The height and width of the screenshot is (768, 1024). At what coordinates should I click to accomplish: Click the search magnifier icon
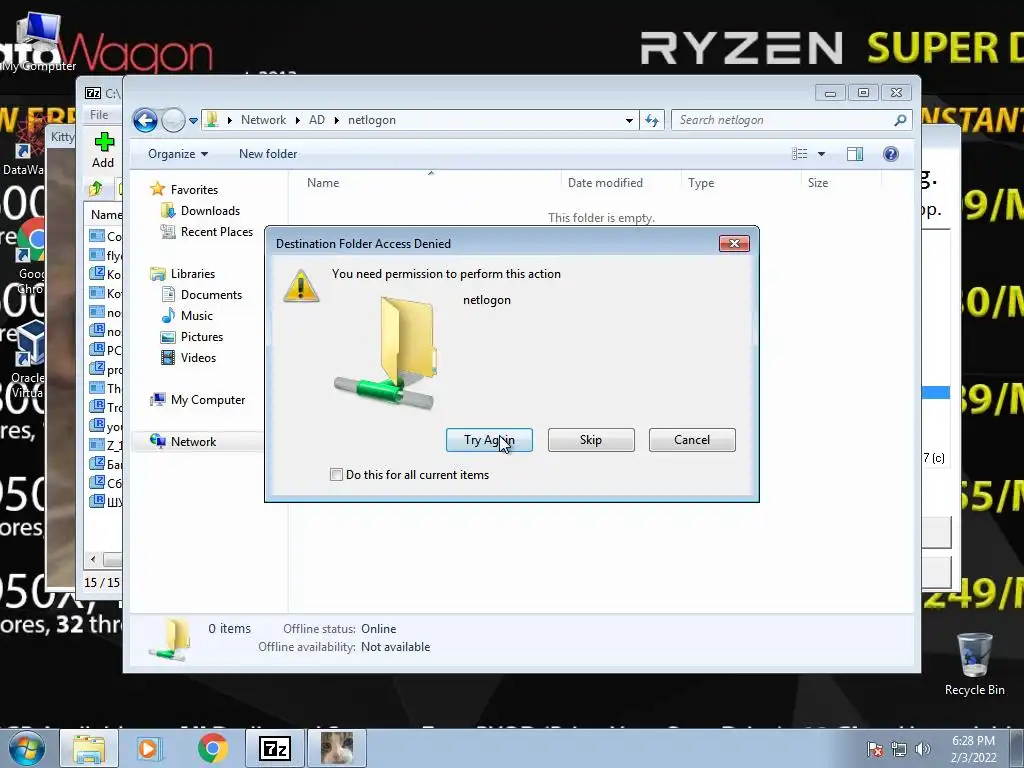[901, 120]
